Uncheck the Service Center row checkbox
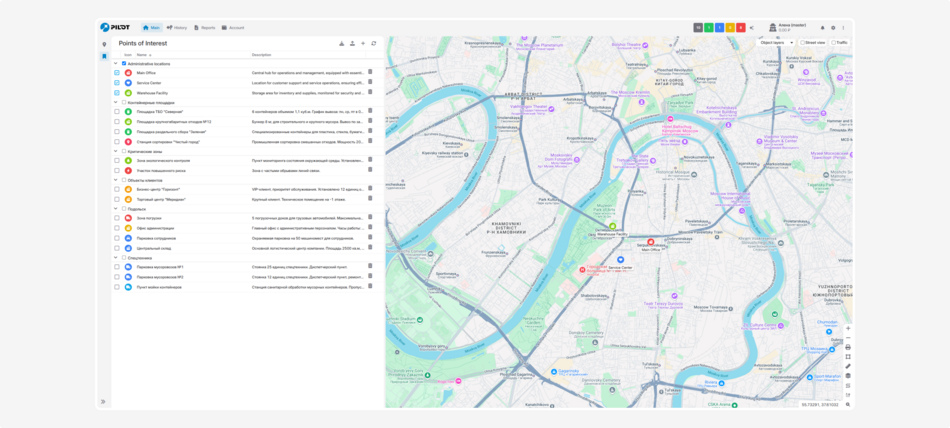This screenshot has width=950, height=428. pos(116,82)
